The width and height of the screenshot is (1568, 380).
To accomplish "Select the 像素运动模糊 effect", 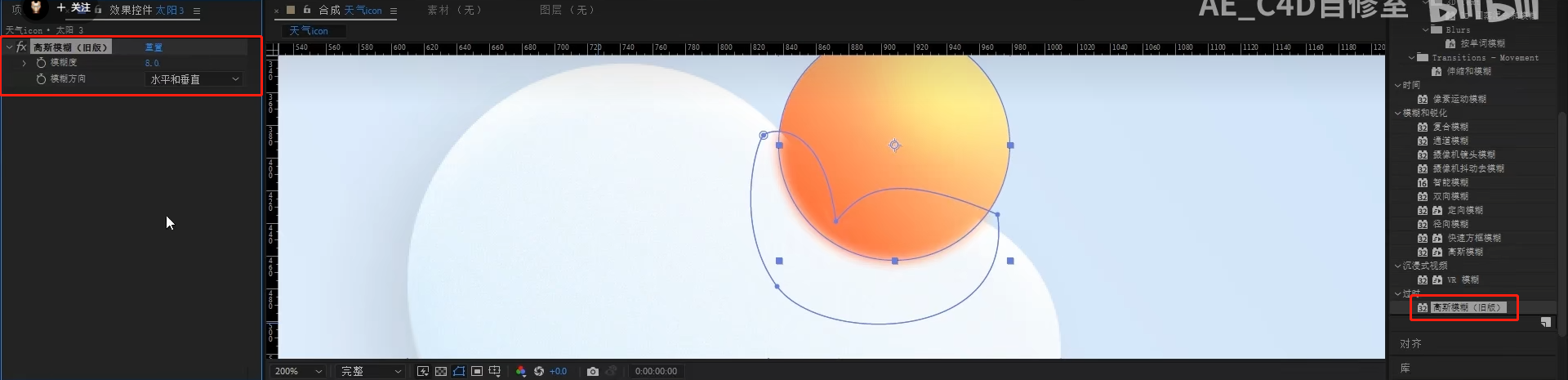I will tap(1459, 99).
